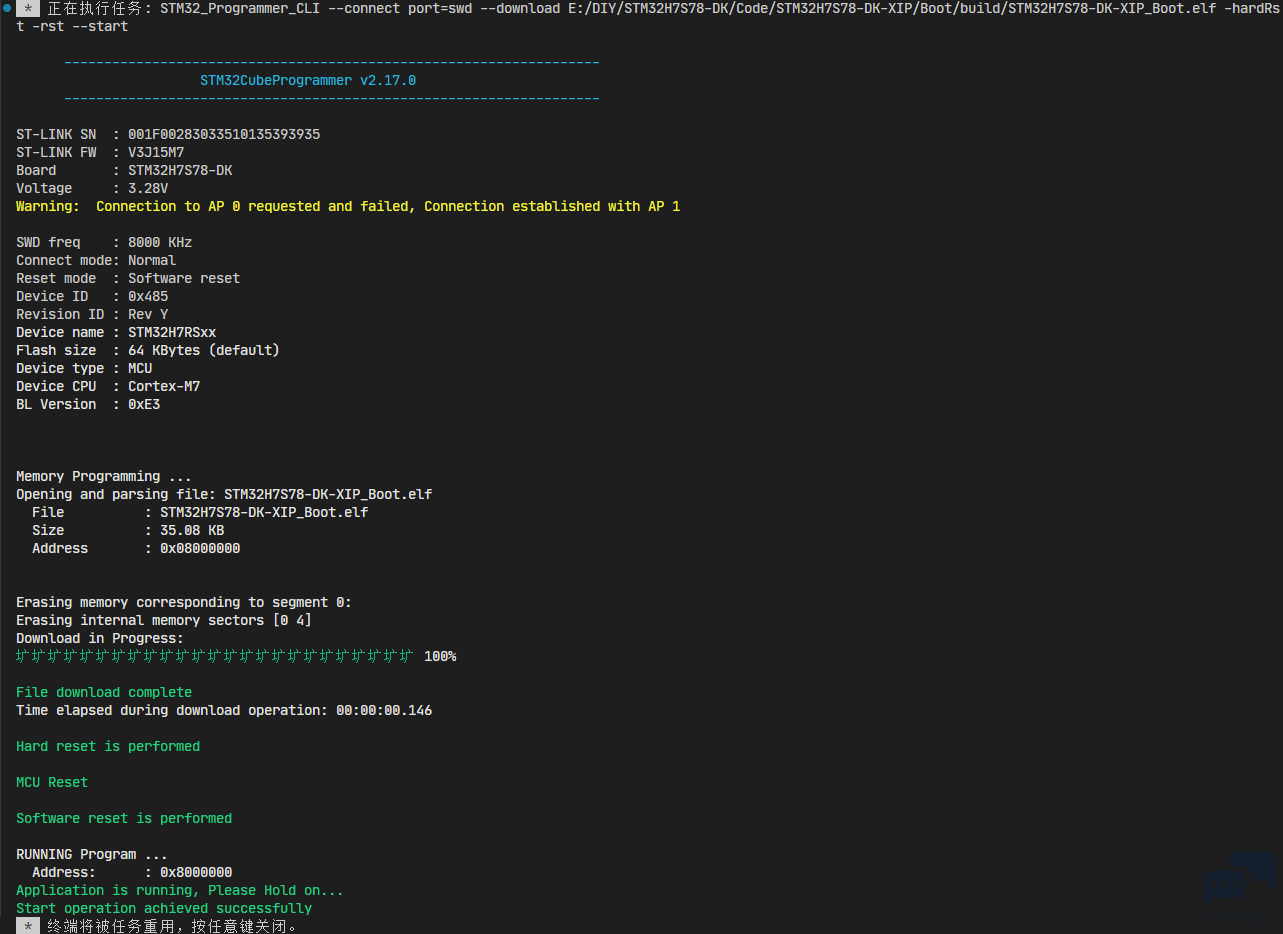Click the ST-LINK FW value V3J15M7
This screenshot has height=934, width=1283.
click(x=156, y=152)
